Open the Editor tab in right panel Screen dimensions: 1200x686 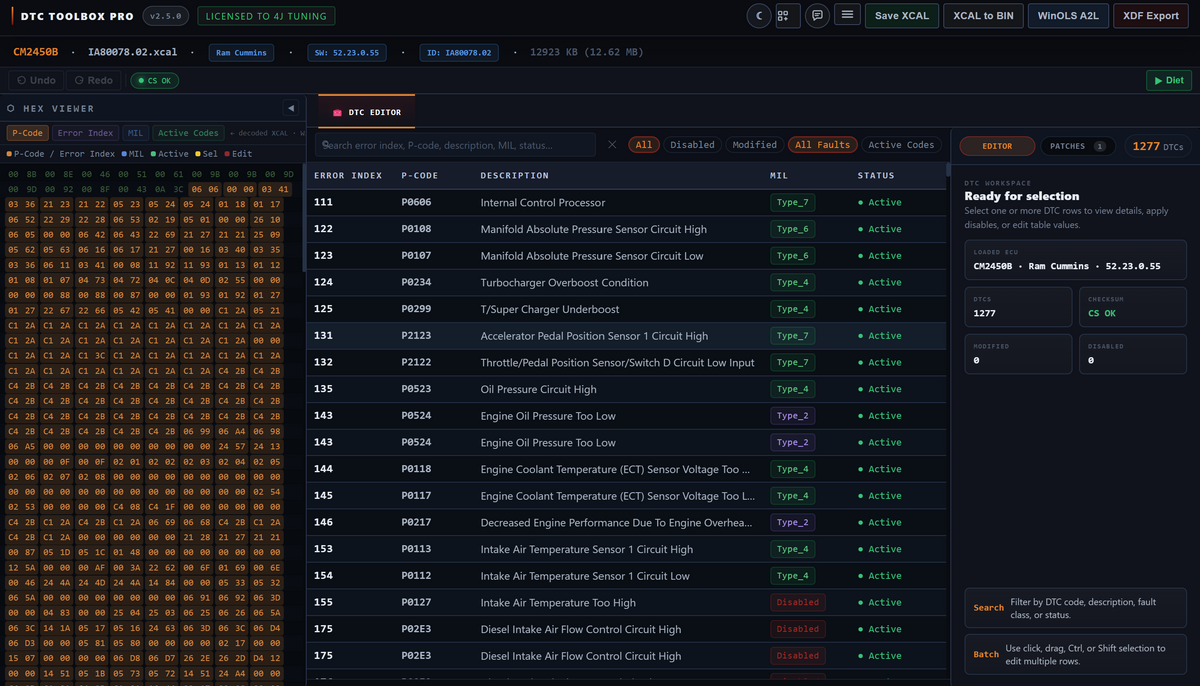pos(997,146)
